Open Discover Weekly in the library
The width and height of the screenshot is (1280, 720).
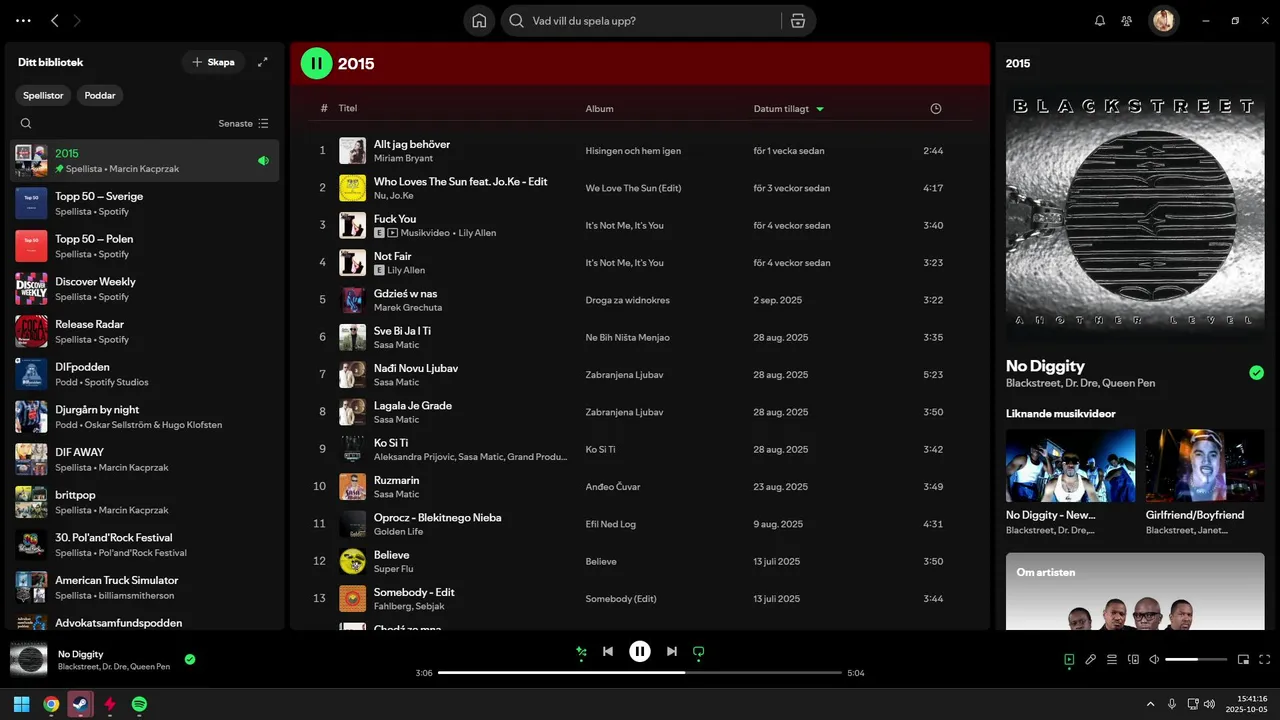click(145, 289)
